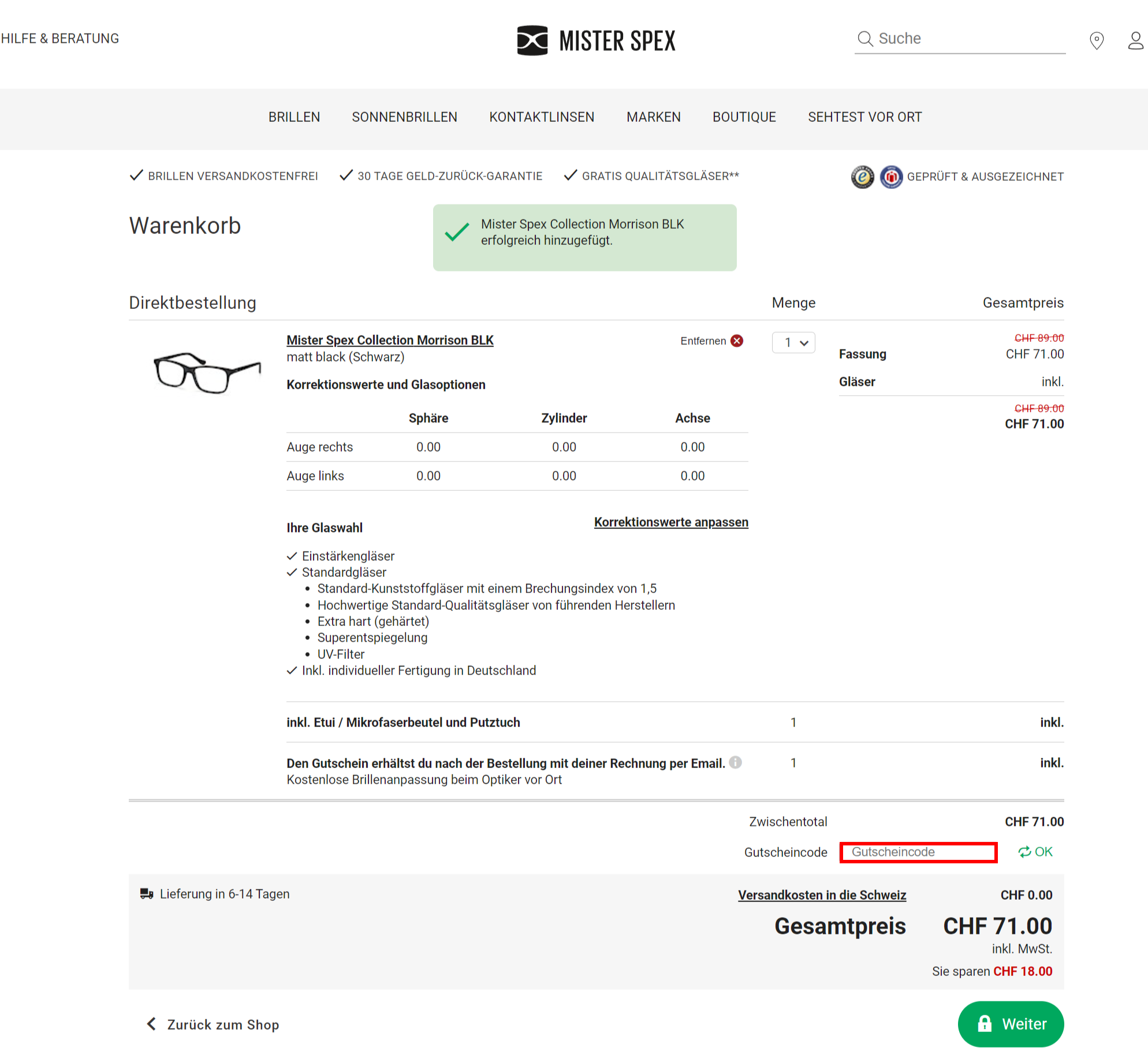Image resolution: width=1148 pixels, height=1051 pixels.
Task: Open SEHTEST VOR ORT menu
Action: [864, 117]
